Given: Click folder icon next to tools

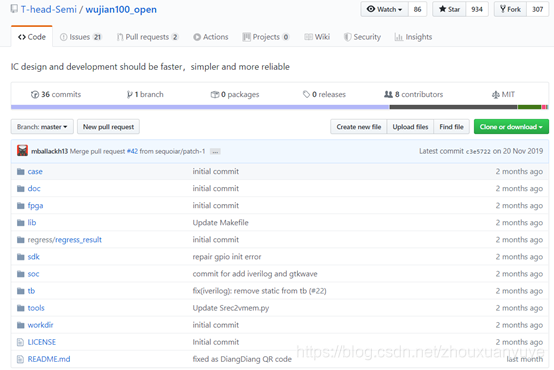Looking at the screenshot, I should tap(20, 308).
